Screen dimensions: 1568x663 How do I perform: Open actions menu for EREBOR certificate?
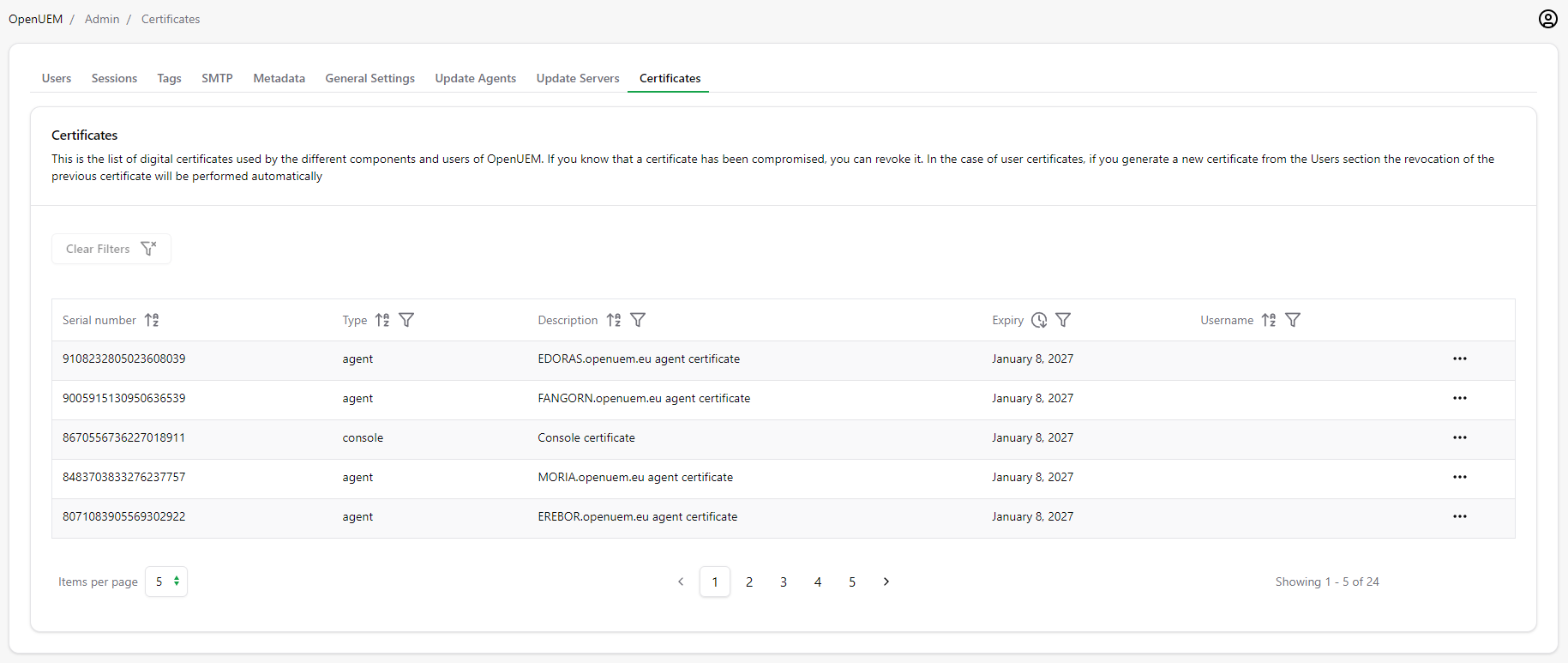(1460, 516)
